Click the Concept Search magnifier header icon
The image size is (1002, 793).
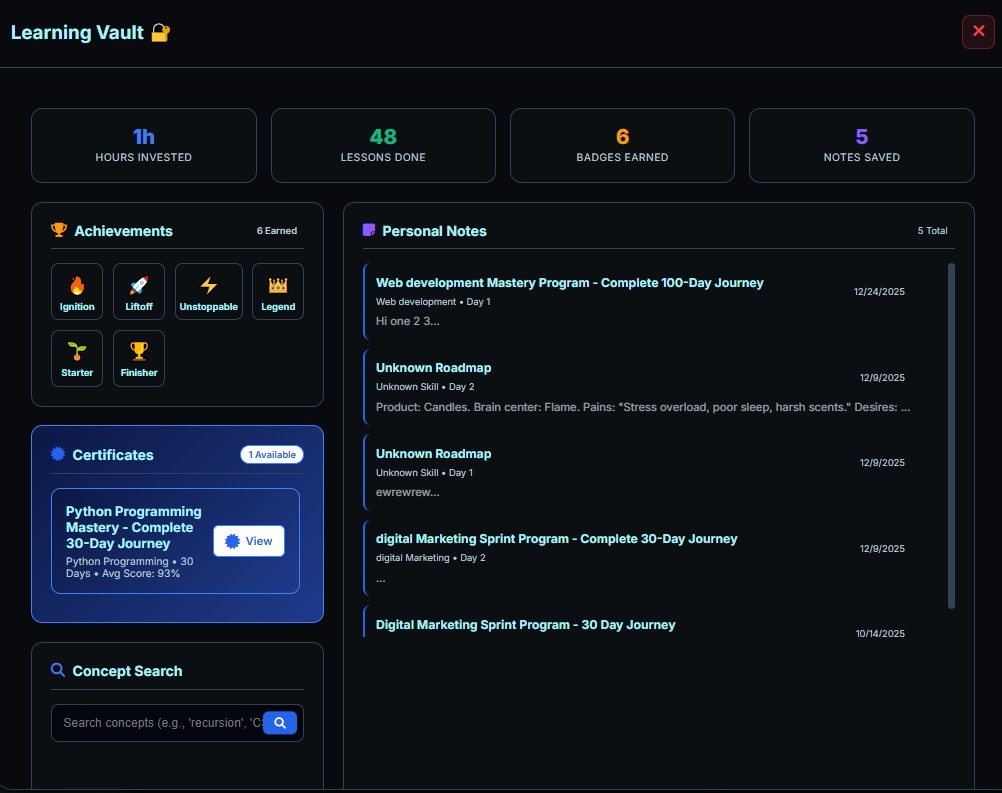[58, 671]
